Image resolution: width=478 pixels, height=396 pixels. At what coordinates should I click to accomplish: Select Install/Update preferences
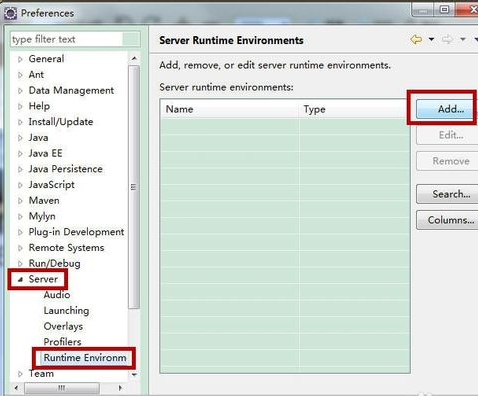click(x=61, y=122)
